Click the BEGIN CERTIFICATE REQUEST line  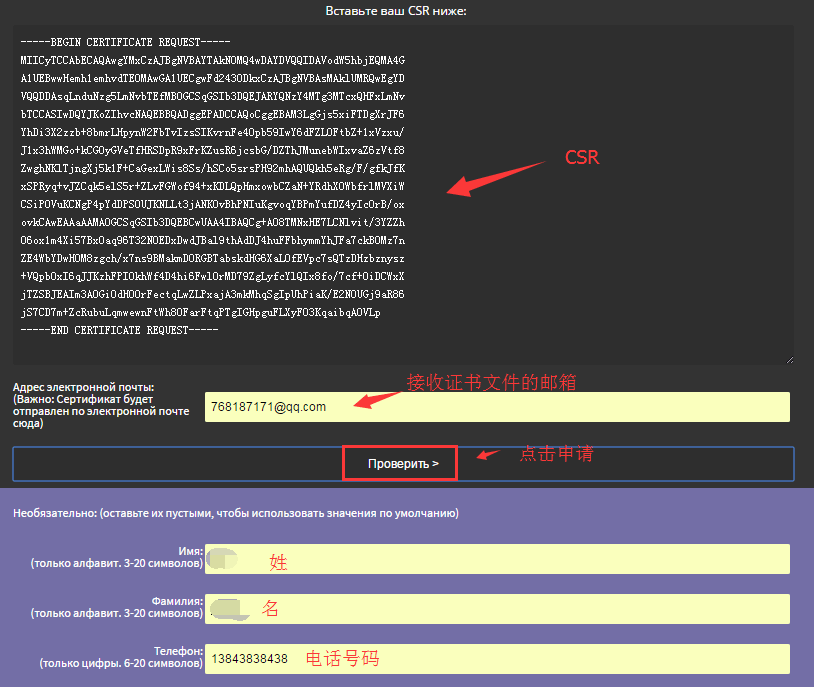pyautogui.click(x=125, y=41)
